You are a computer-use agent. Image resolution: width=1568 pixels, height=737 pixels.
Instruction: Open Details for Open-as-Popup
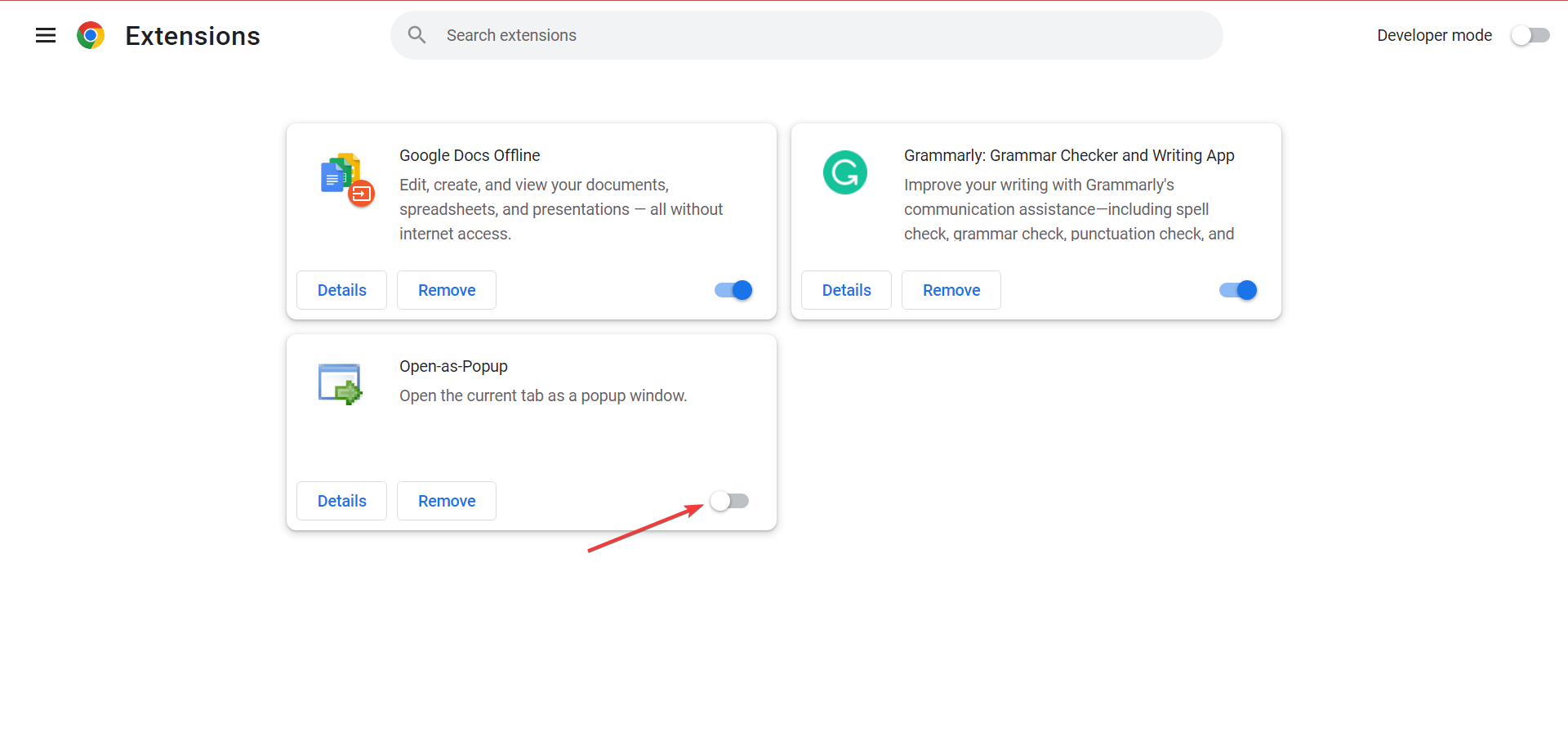point(341,501)
